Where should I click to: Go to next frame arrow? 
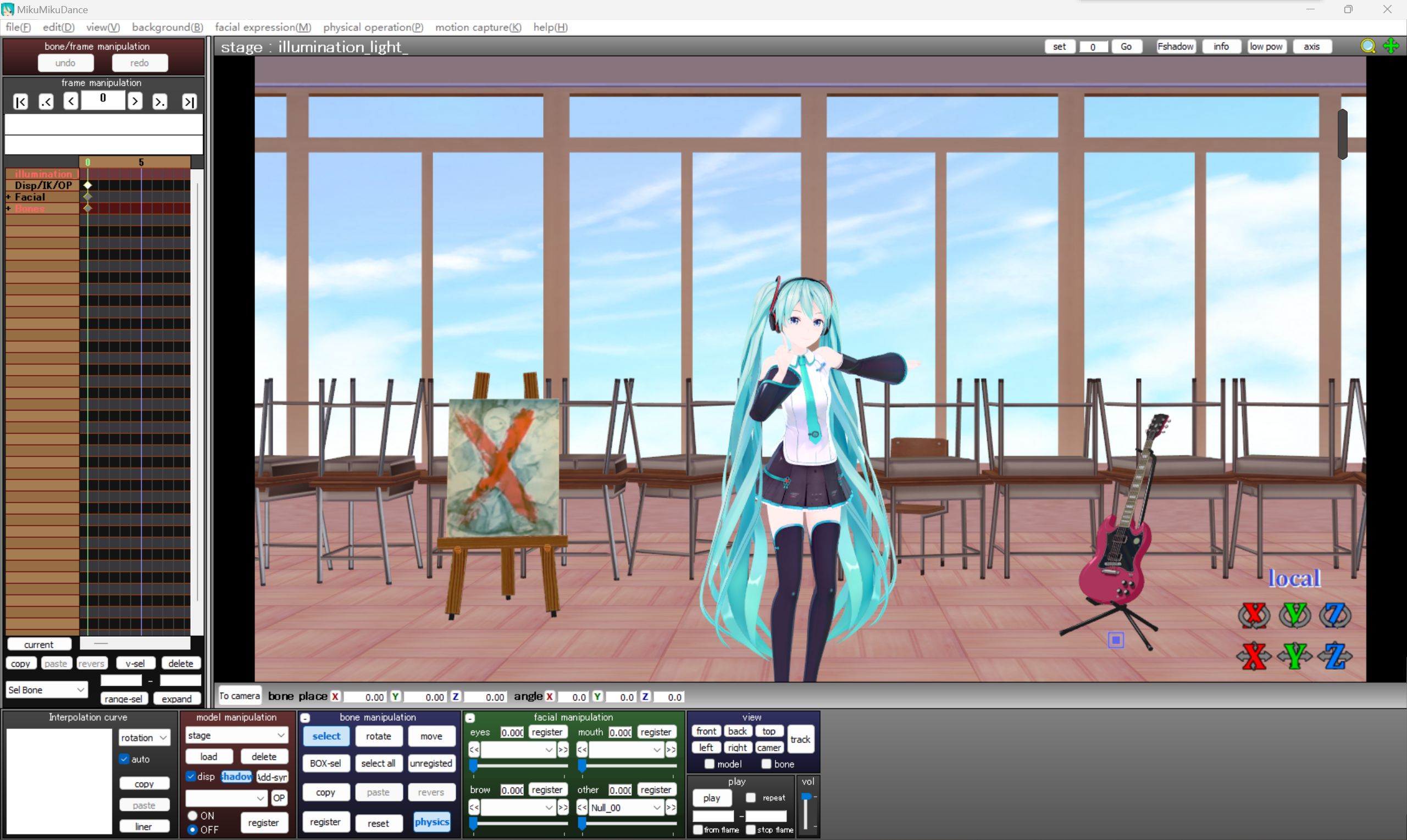pyautogui.click(x=135, y=102)
